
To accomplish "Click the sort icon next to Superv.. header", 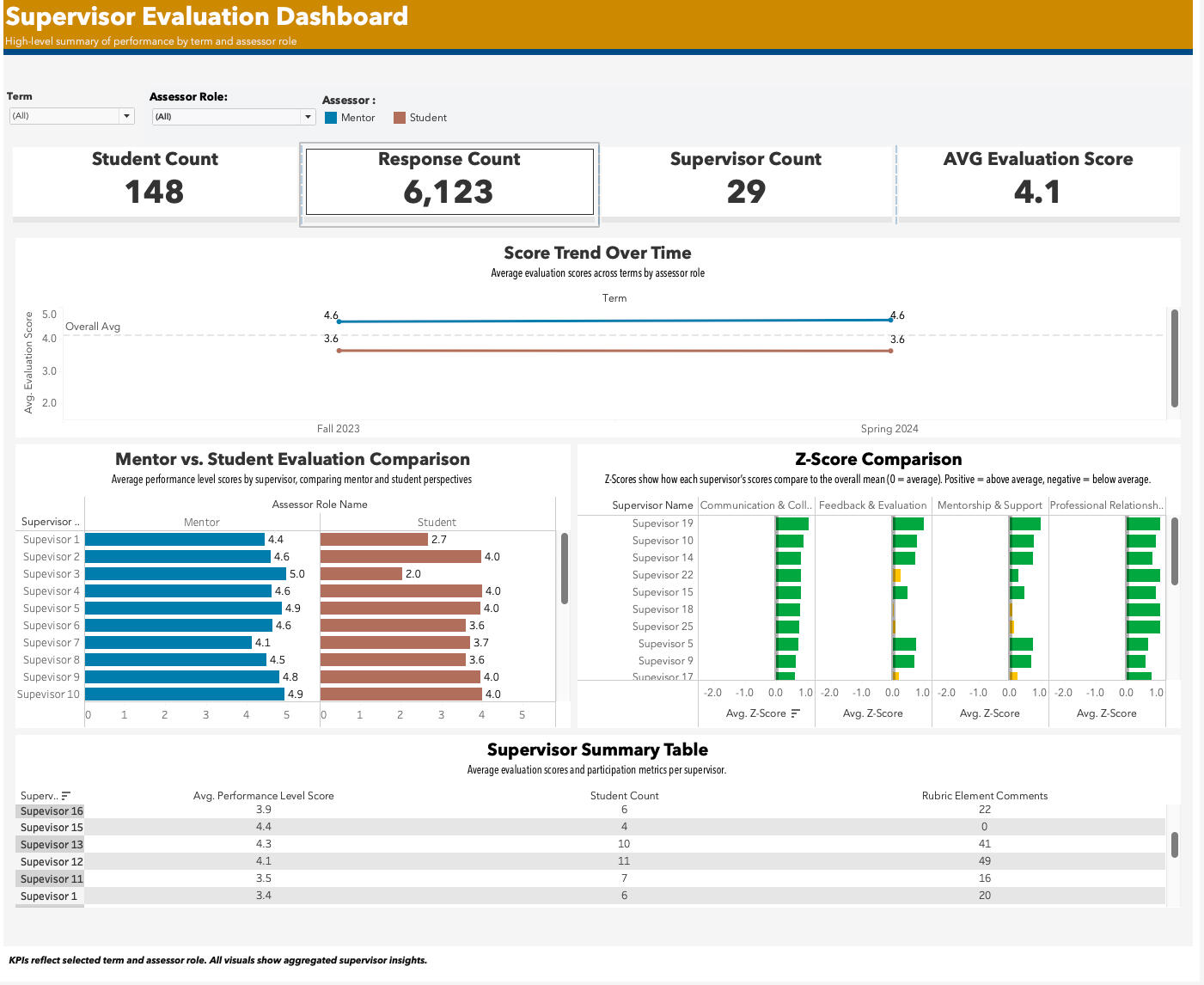I will [x=66, y=796].
